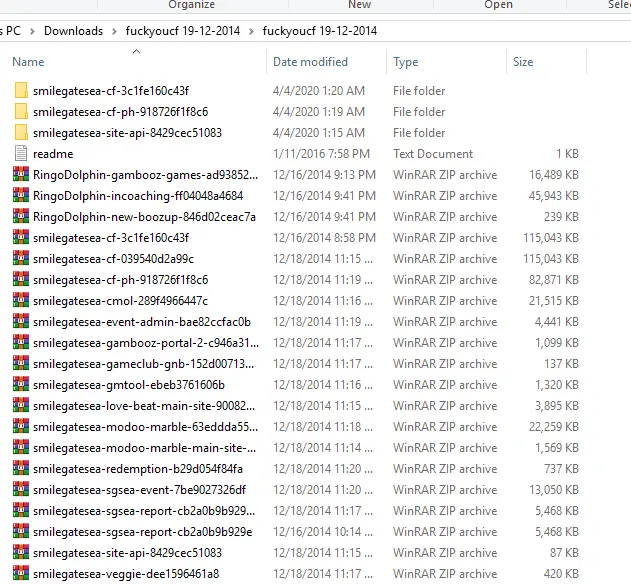Open the smilegatesea-cf-3c1fe160c43f folder icon

(x=21, y=91)
